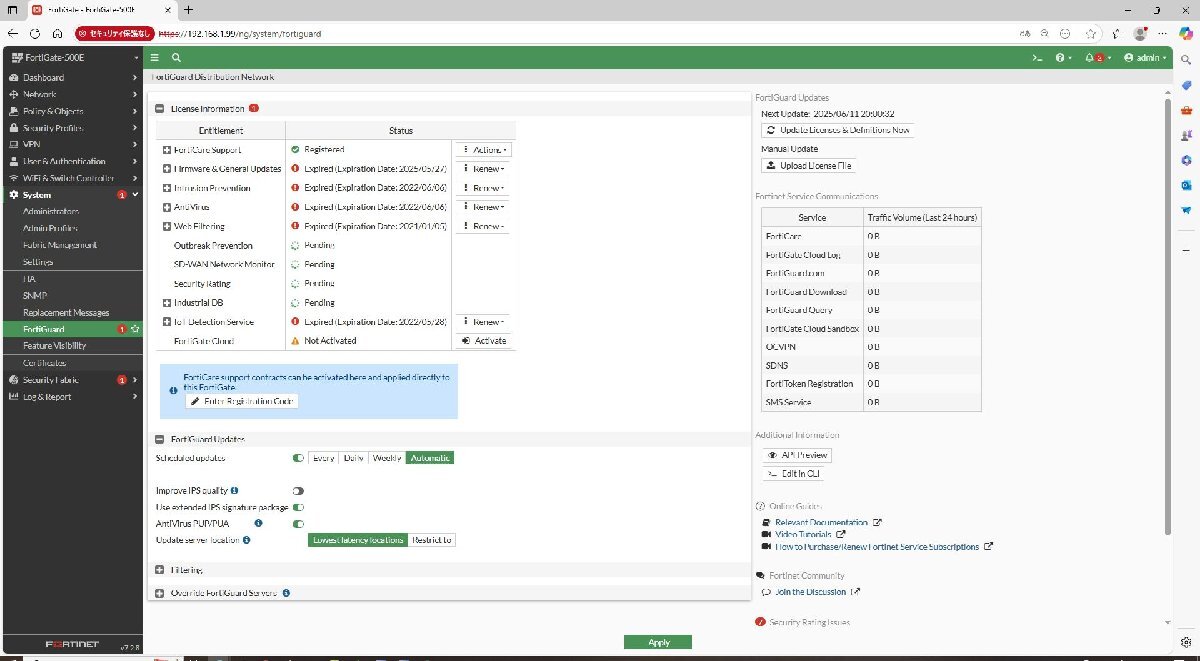Expand Industrial DB row
The width and height of the screenshot is (1200, 661).
point(167,303)
